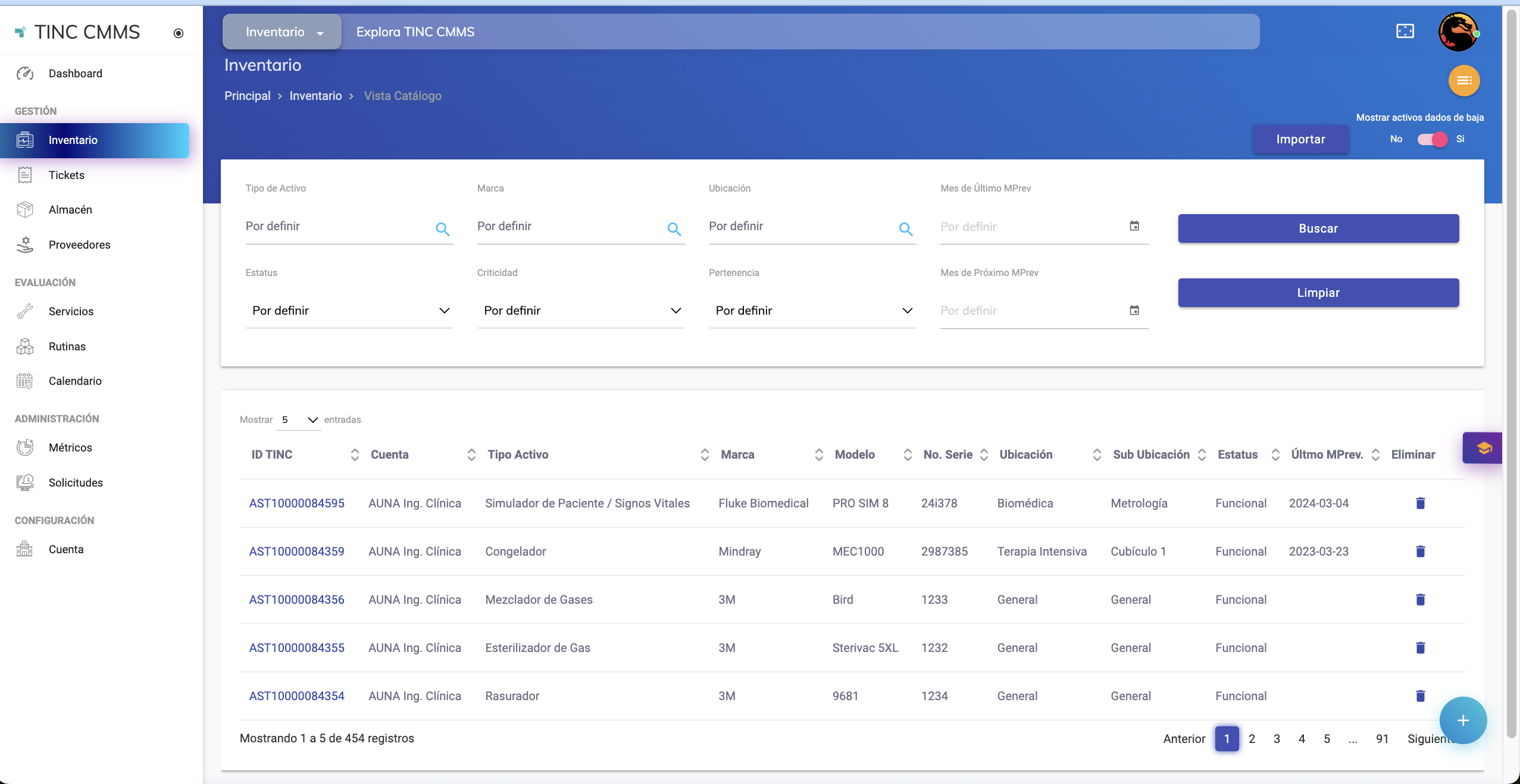Open the Dashboard from the sidebar
The image size is (1520, 784).
[x=75, y=73]
